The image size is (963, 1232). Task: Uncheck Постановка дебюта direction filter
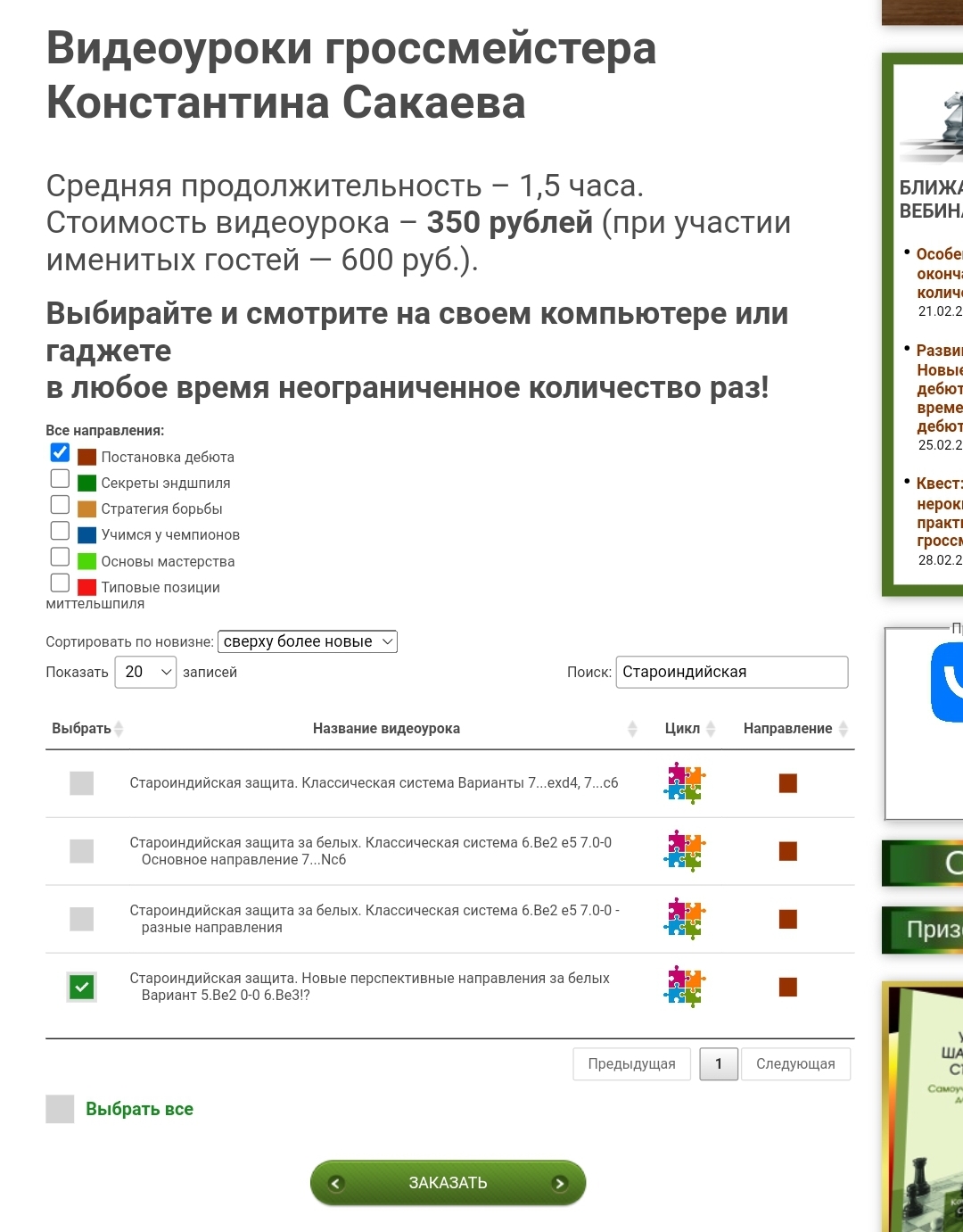click(x=60, y=453)
